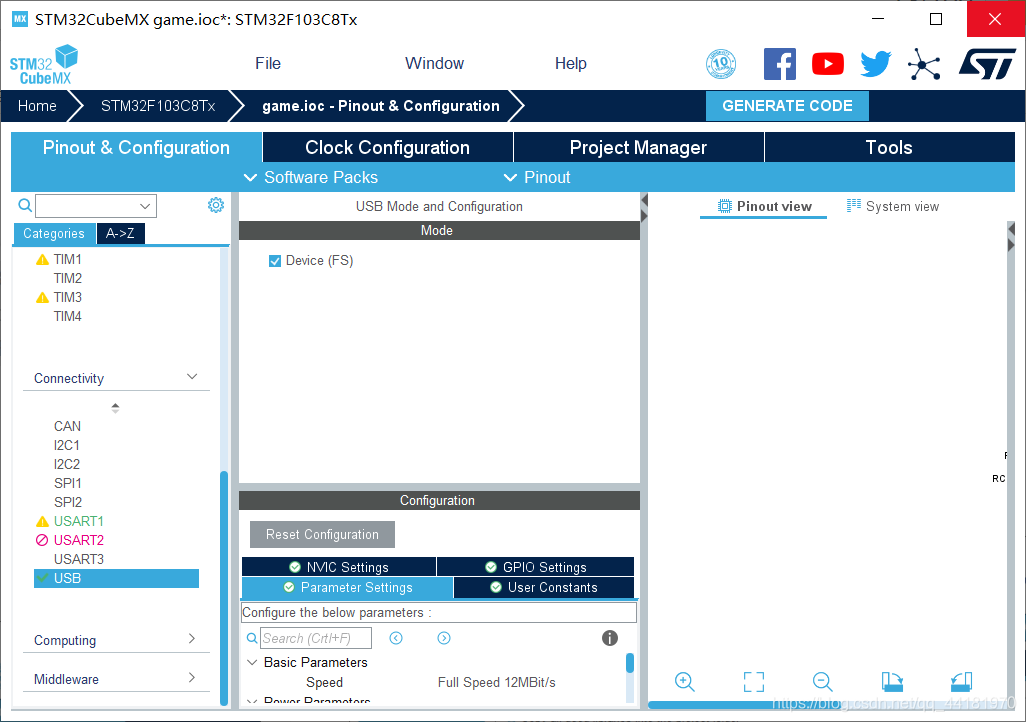Click the USART1 warning icon

[x=43, y=522]
